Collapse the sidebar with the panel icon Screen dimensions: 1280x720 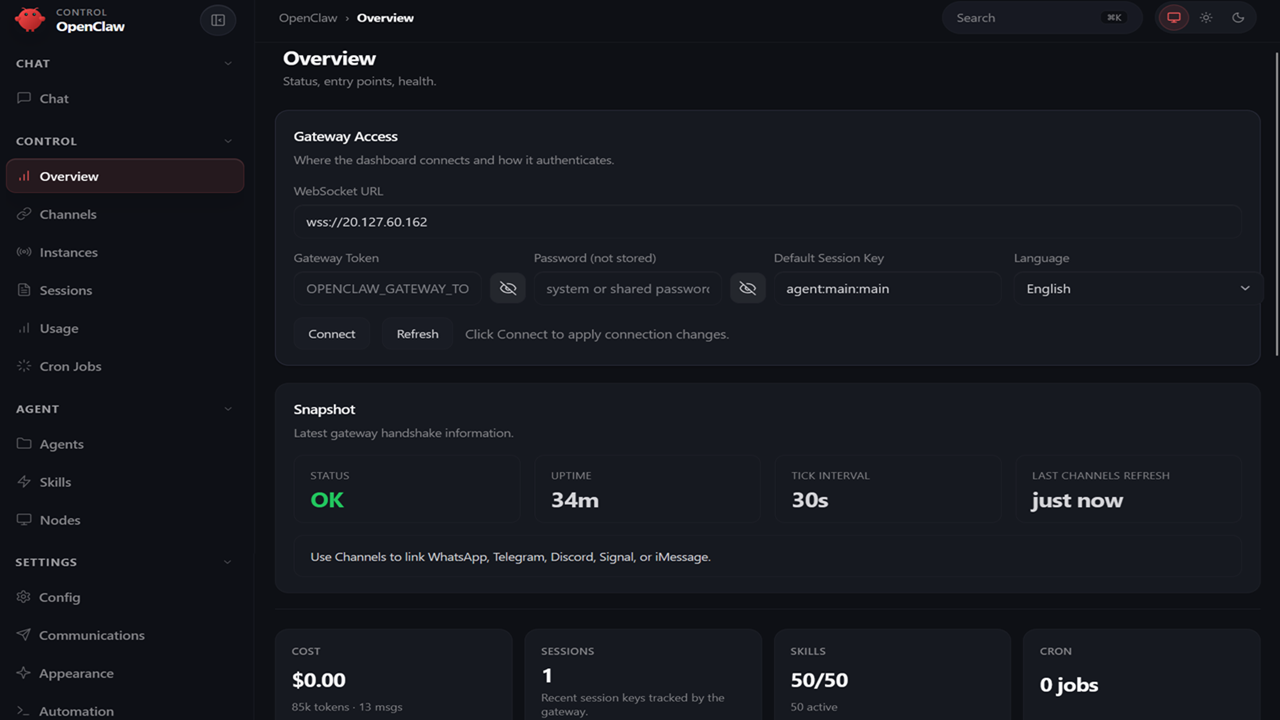pos(218,20)
